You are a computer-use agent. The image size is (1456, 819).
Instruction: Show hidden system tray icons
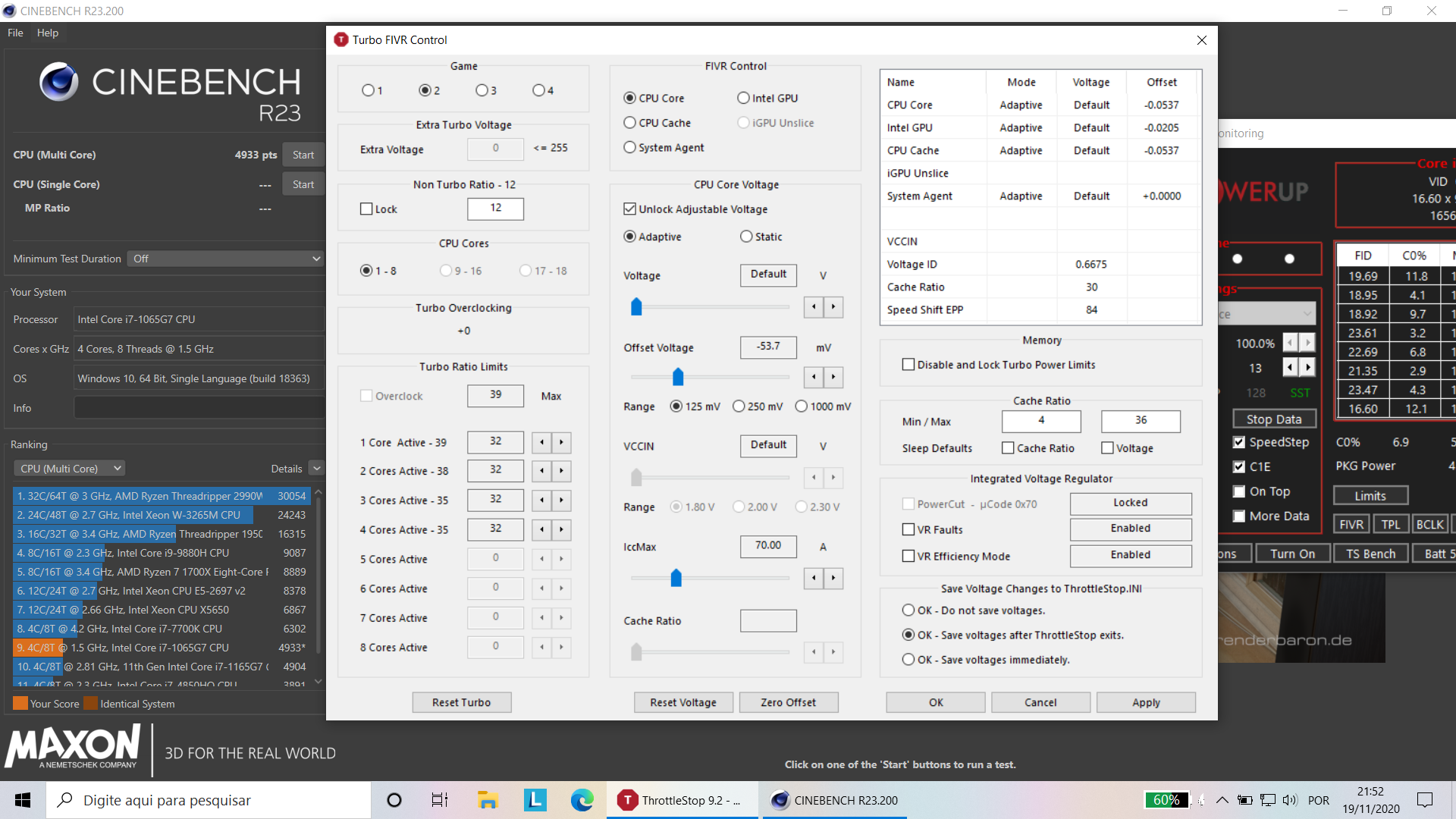click(1222, 800)
